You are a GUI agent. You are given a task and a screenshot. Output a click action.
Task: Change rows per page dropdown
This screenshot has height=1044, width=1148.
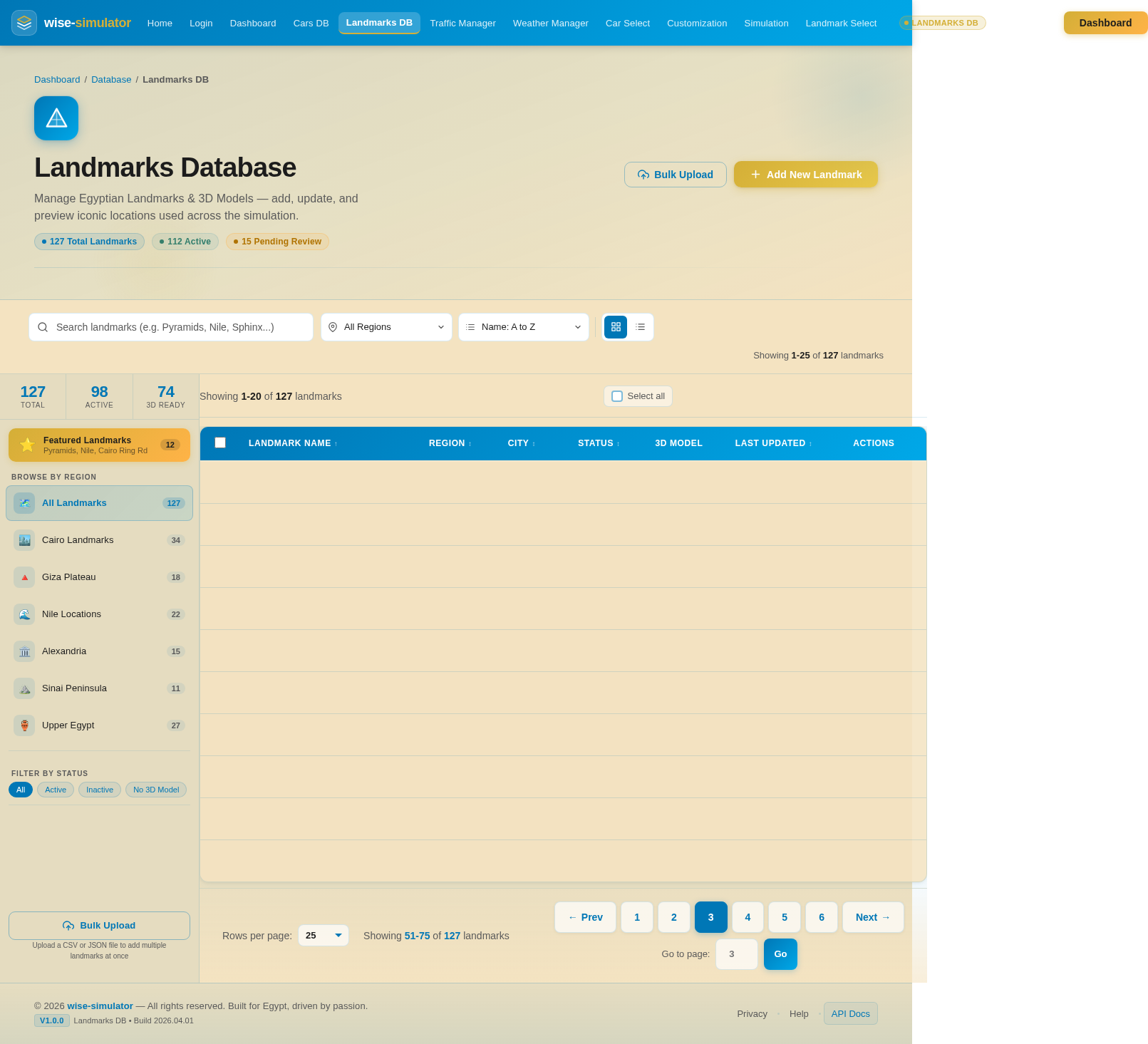[323, 935]
